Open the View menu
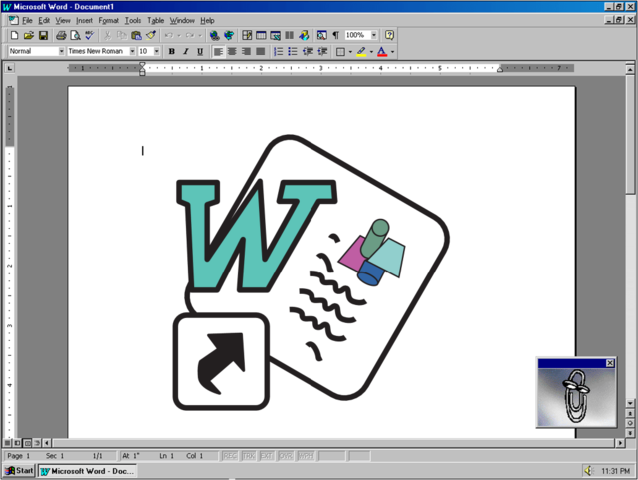The width and height of the screenshot is (638, 480). pyautogui.click(x=63, y=20)
